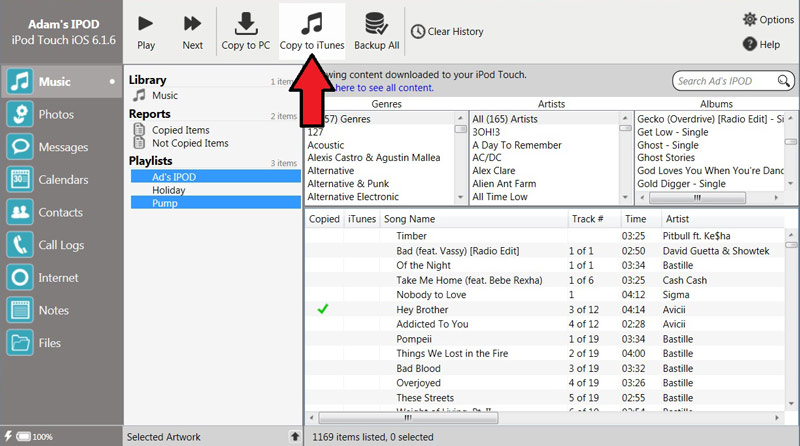The image size is (800, 446).
Task: Expand the Selected Artwork panel arrow
Action: [295, 436]
